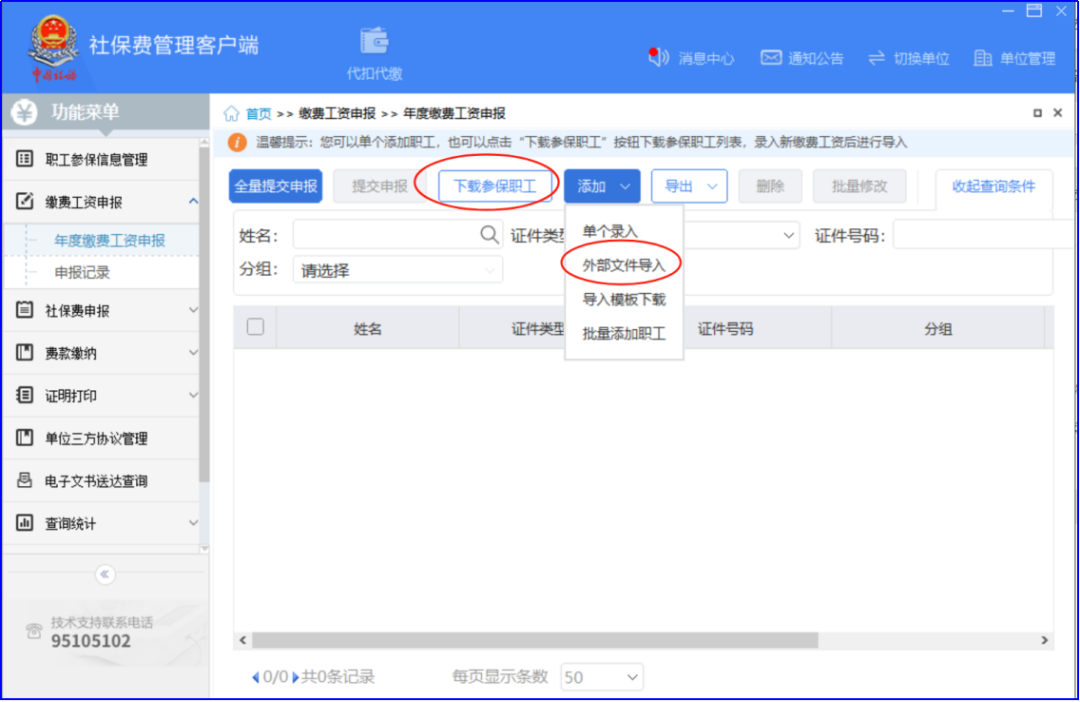Collapse sidebar with double-arrow icon
The image size is (1080, 702).
[x=105, y=574]
